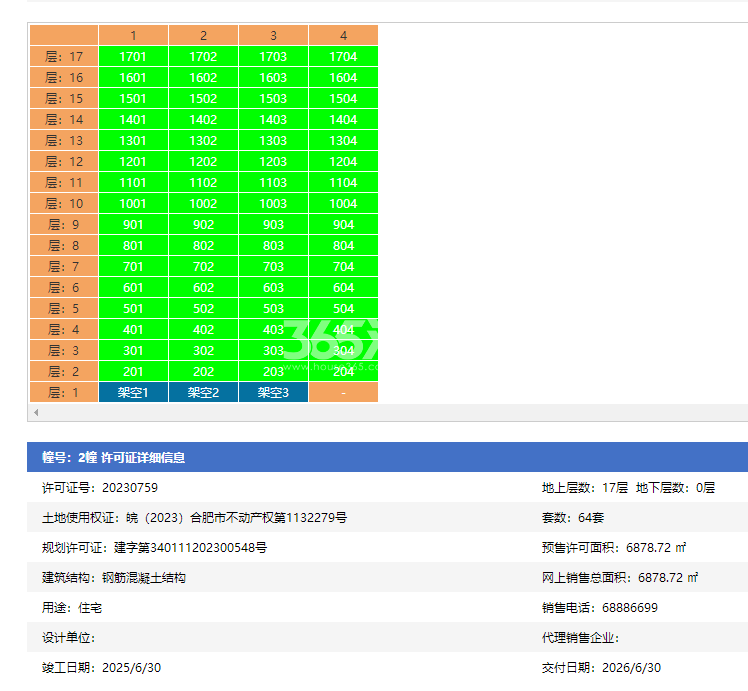The height and width of the screenshot is (691, 748).
Task: Select unit 604
Action: 343,287
